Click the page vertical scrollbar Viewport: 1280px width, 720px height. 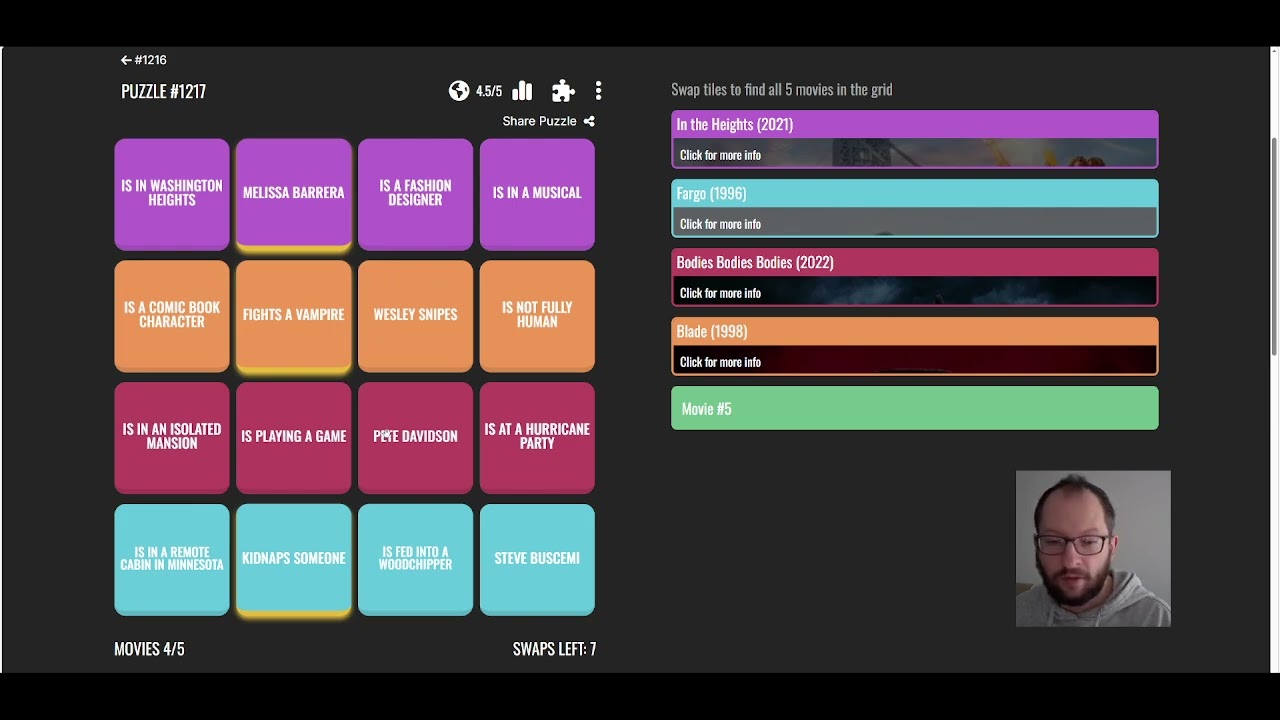pos(1274,245)
